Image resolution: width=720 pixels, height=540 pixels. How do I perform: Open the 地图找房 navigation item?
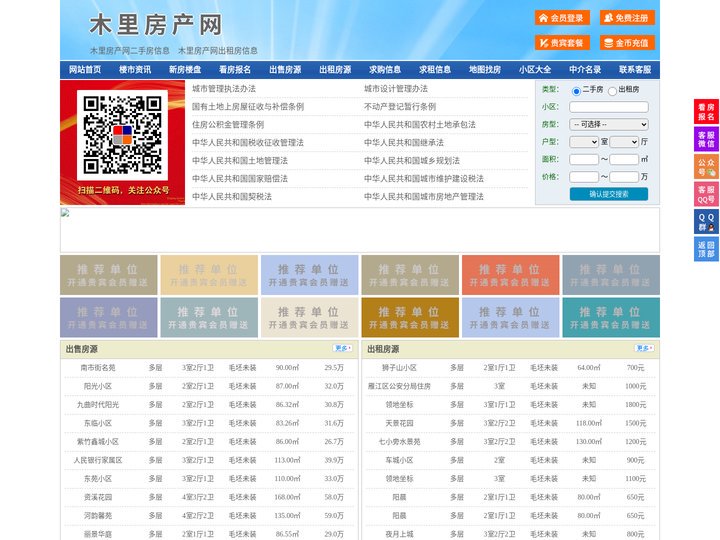tap(485, 70)
